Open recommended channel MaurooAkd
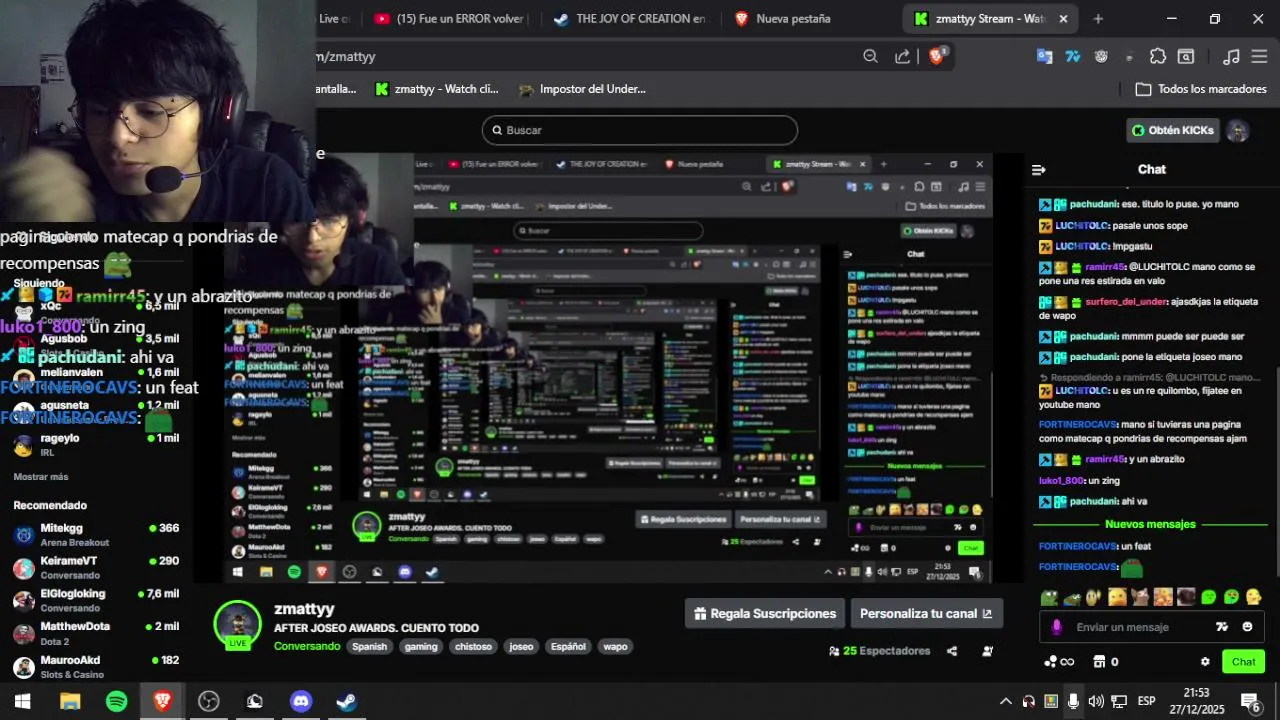 (x=96, y=667)
